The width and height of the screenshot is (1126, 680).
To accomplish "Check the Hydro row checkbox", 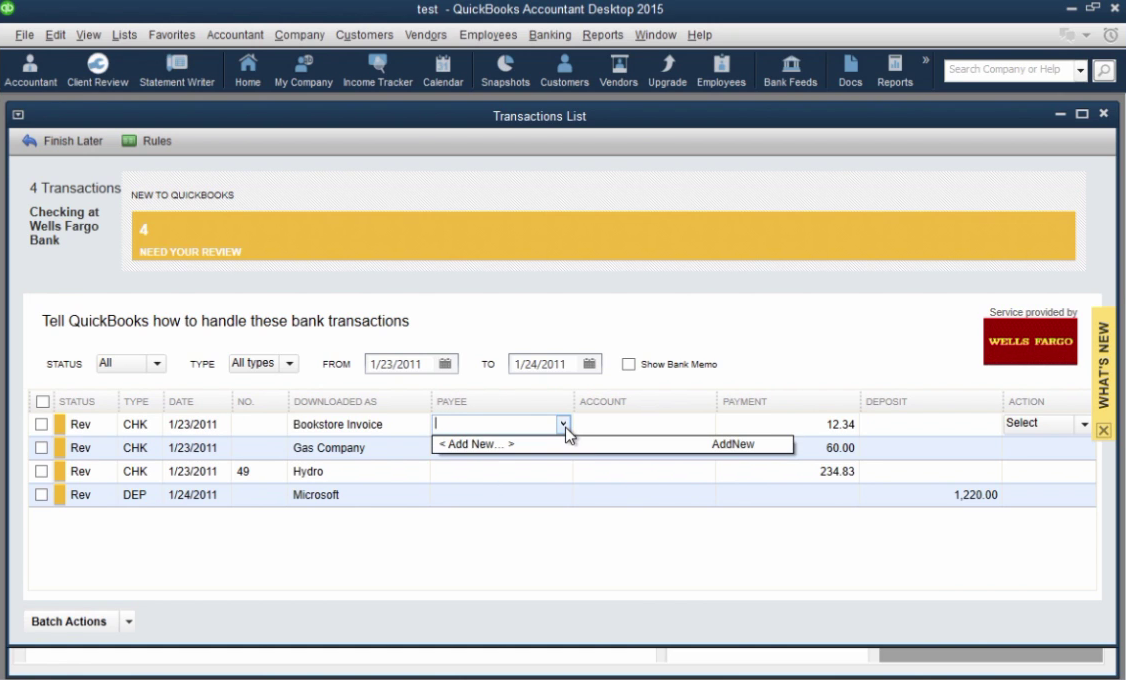I will coord(42,471).
